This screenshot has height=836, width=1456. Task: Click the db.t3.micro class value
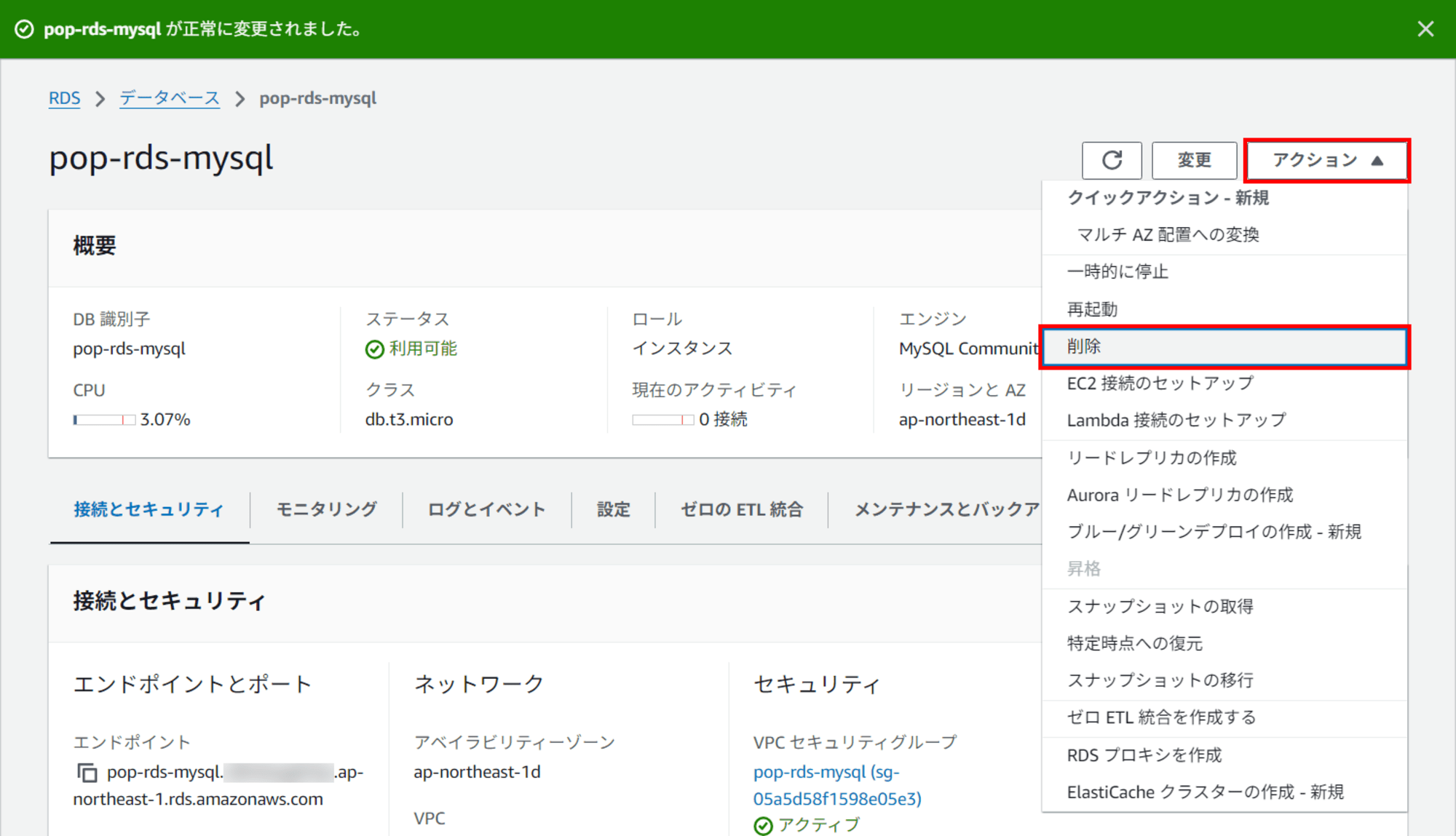pyautogui.click(x=409, y=420)
